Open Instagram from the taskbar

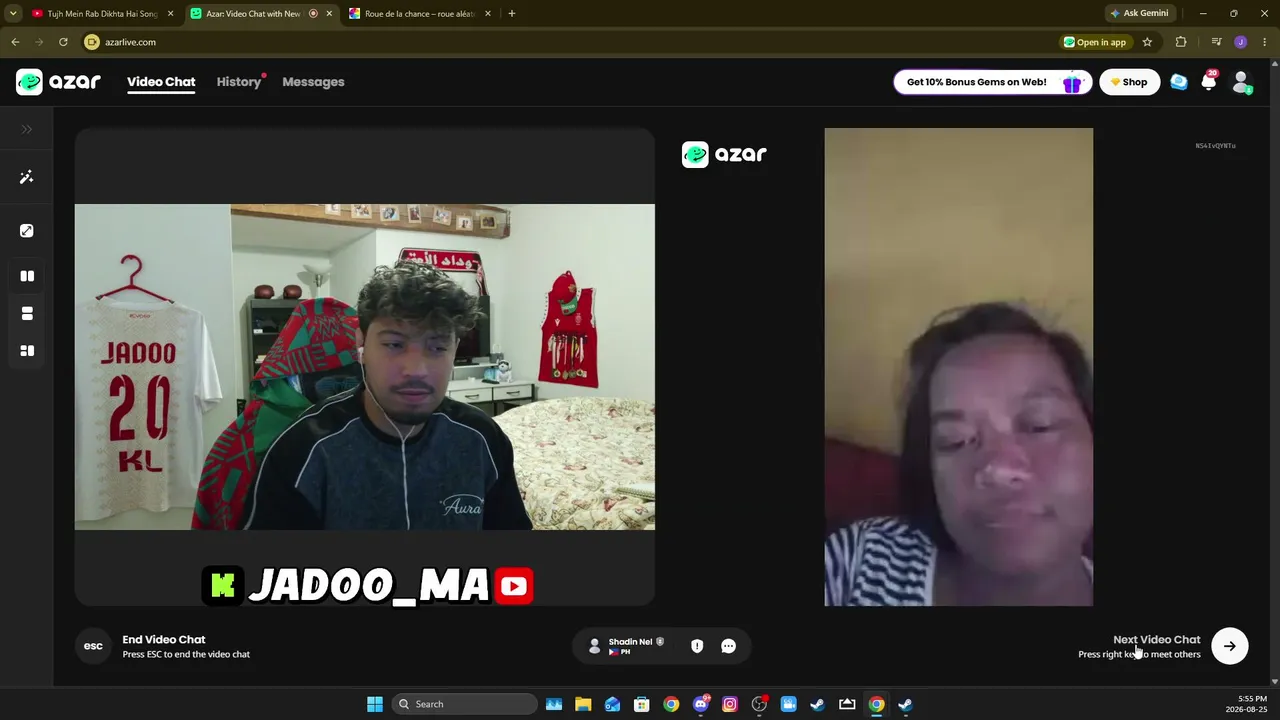click(x=730, y=704)
